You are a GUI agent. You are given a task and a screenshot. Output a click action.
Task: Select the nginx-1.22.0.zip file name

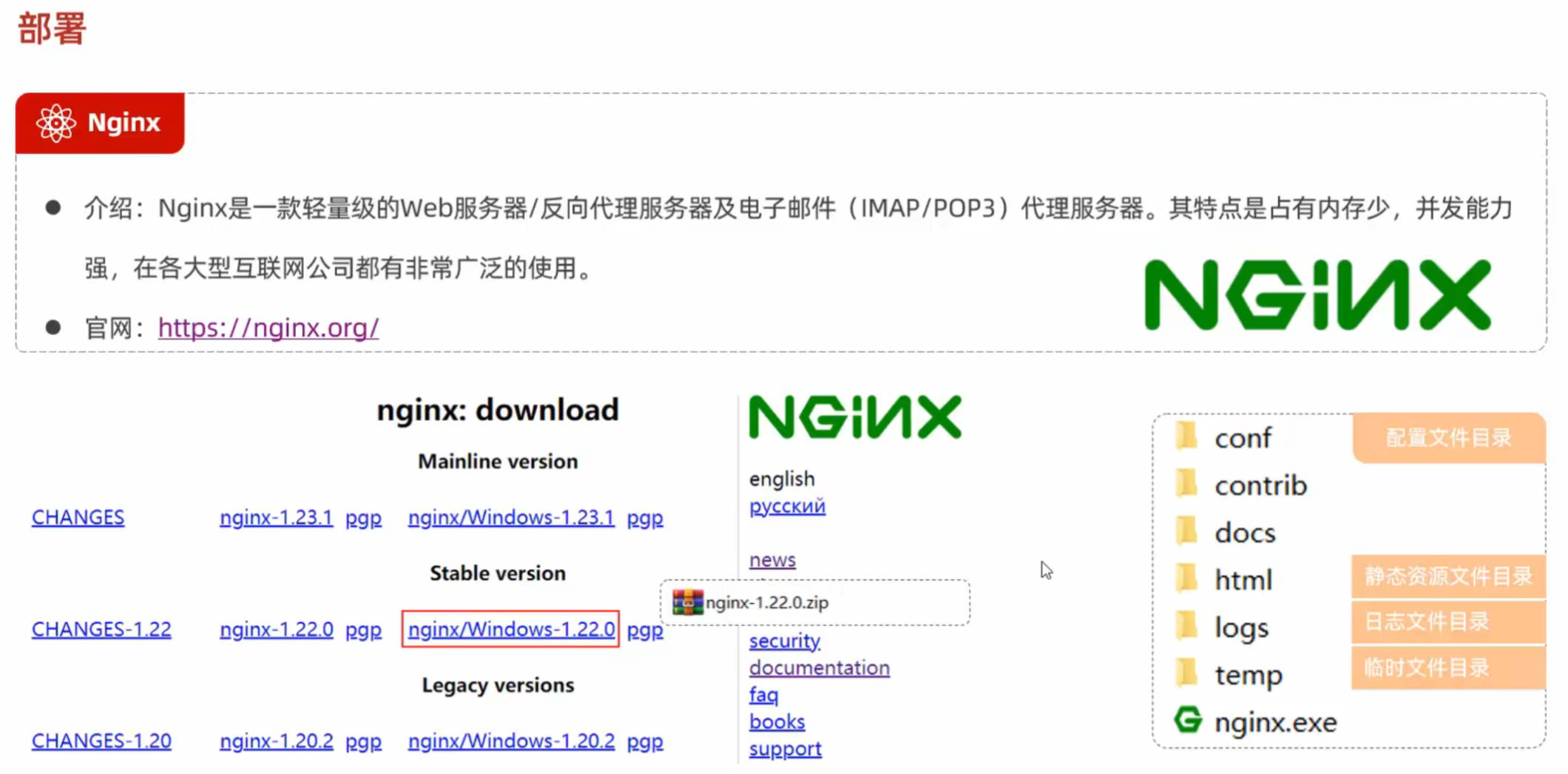pos(767,602)
